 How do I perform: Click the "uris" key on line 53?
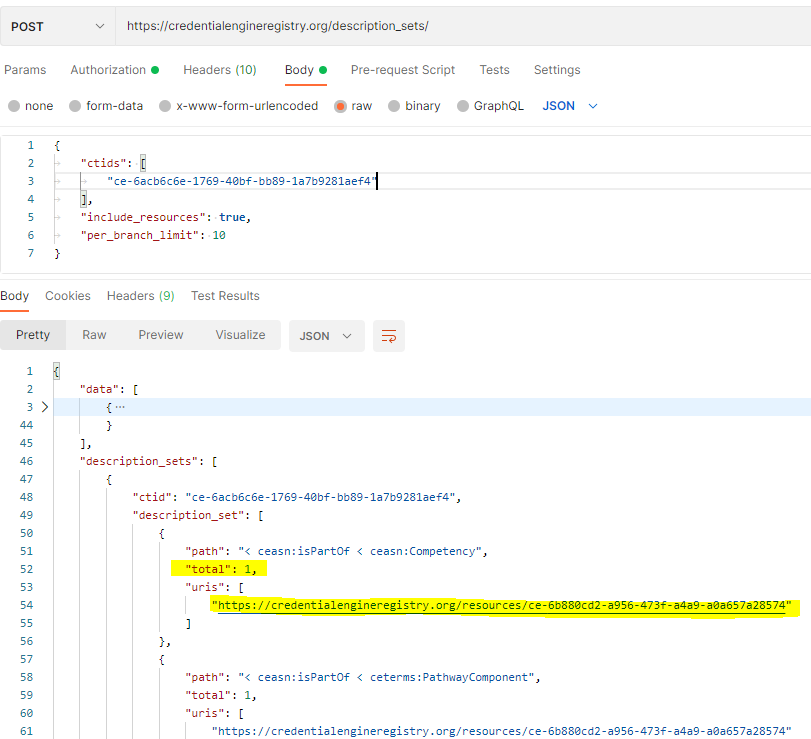click(x=205, y=587)
